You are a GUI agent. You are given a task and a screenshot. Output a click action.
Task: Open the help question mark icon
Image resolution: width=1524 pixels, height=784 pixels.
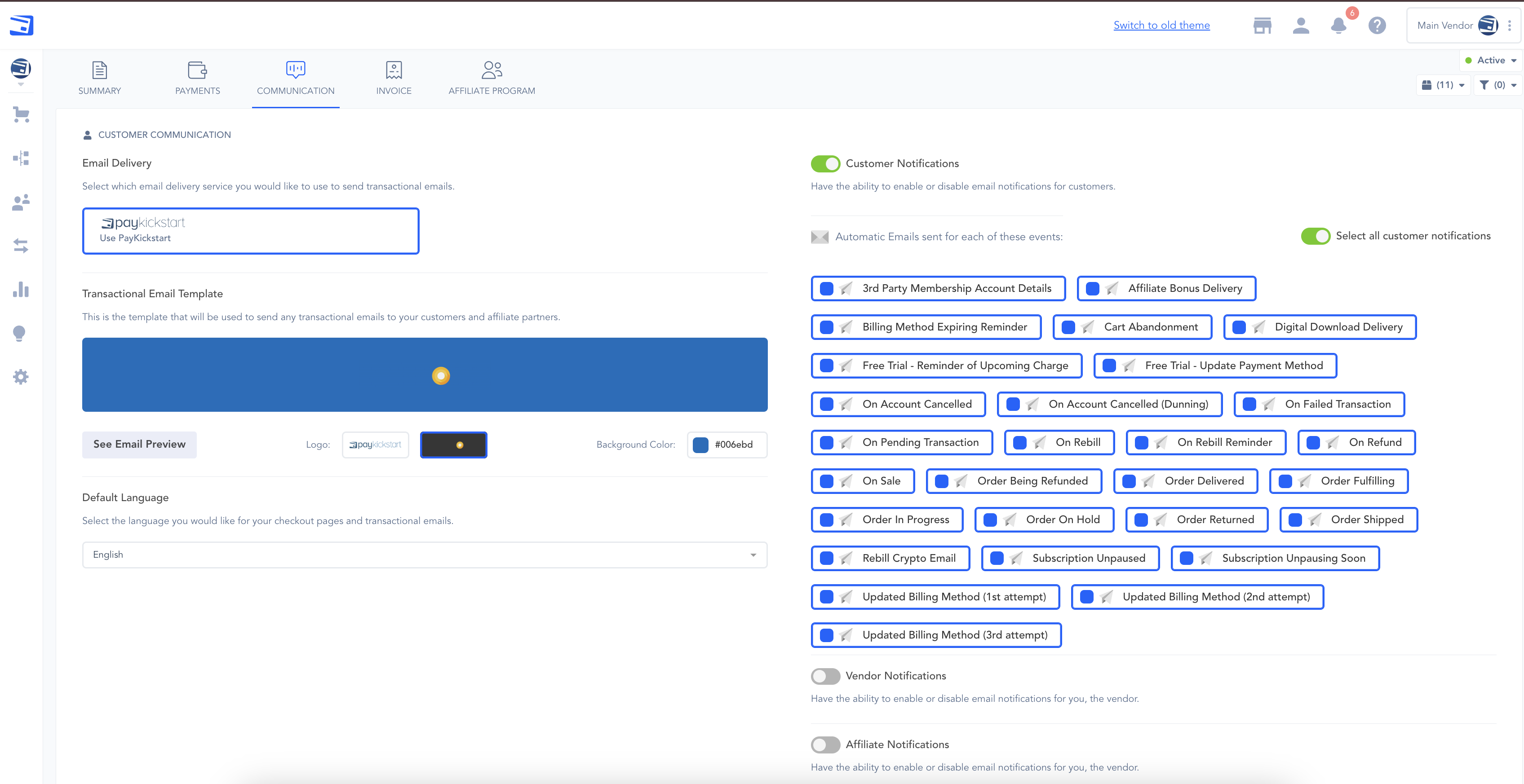1377,26
